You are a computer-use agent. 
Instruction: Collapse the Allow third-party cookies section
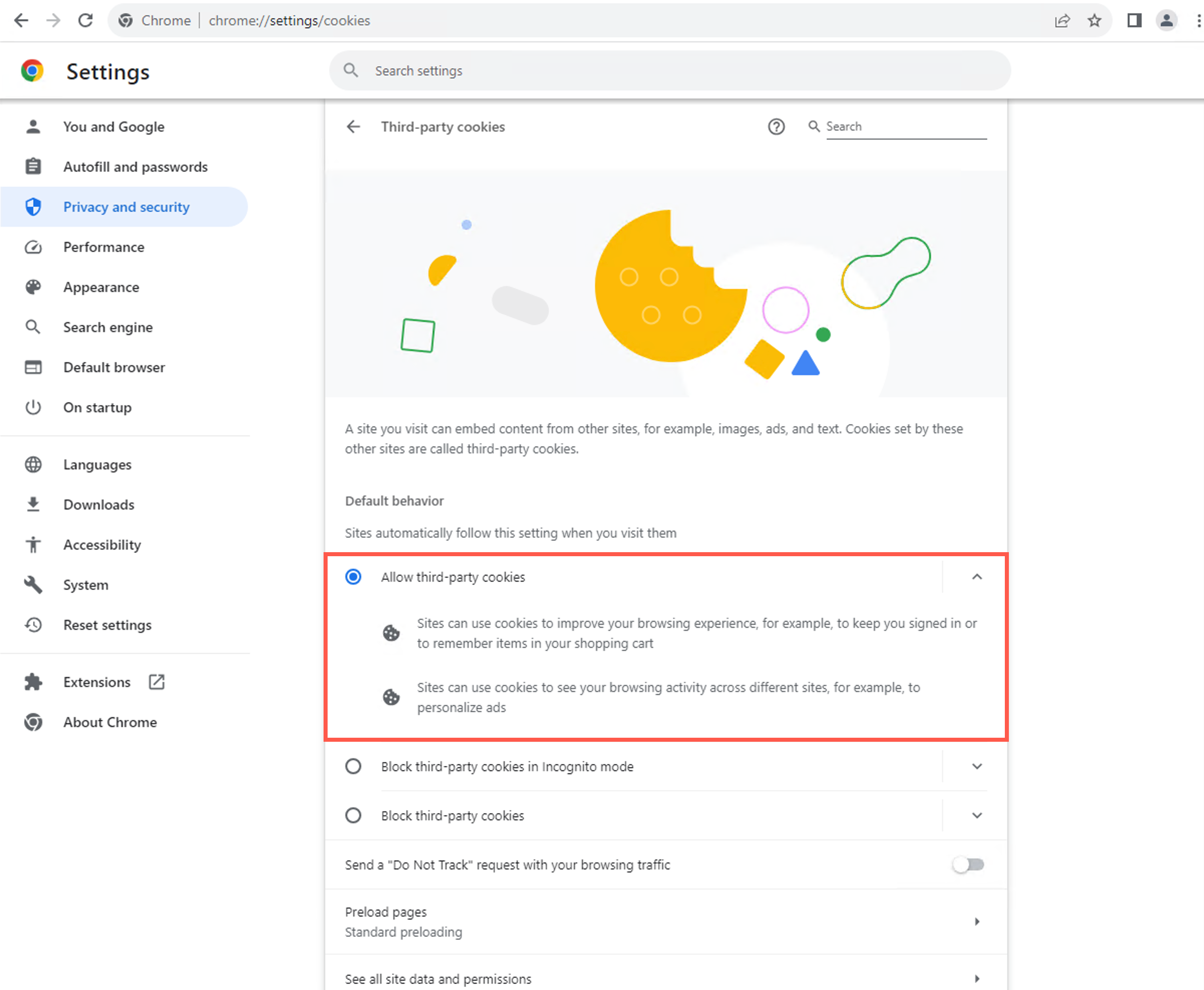coord(978,577)
